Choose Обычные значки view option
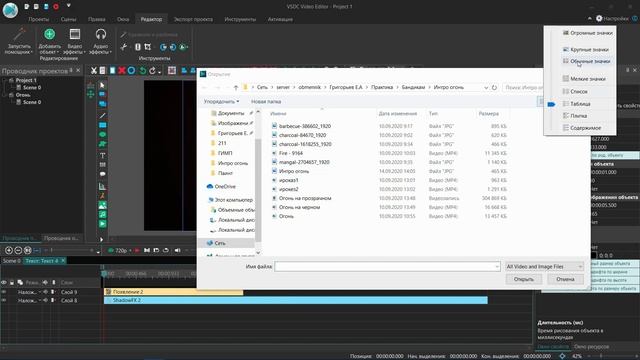The width and height of the screenshot is (640, 360). (x=586, y=61)
